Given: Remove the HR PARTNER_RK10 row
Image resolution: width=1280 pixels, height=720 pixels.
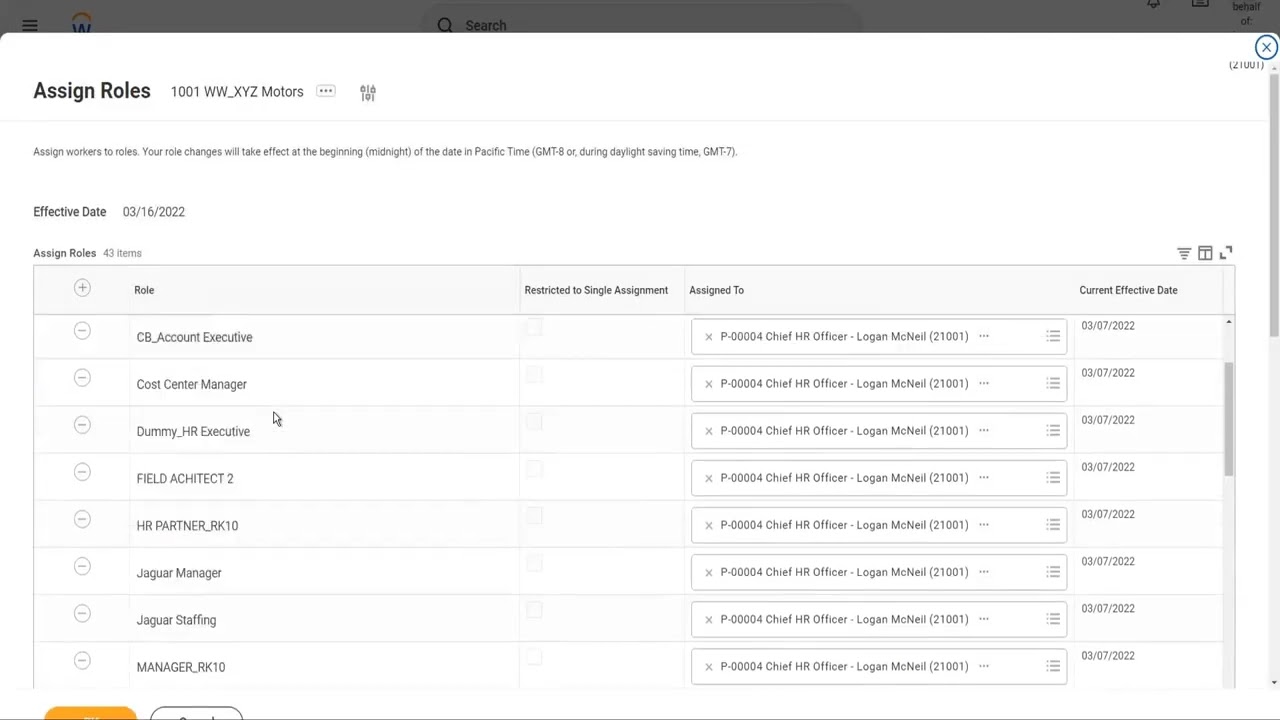Looking at the screenshot, I should pyautogui.click(x=82, y=519).
